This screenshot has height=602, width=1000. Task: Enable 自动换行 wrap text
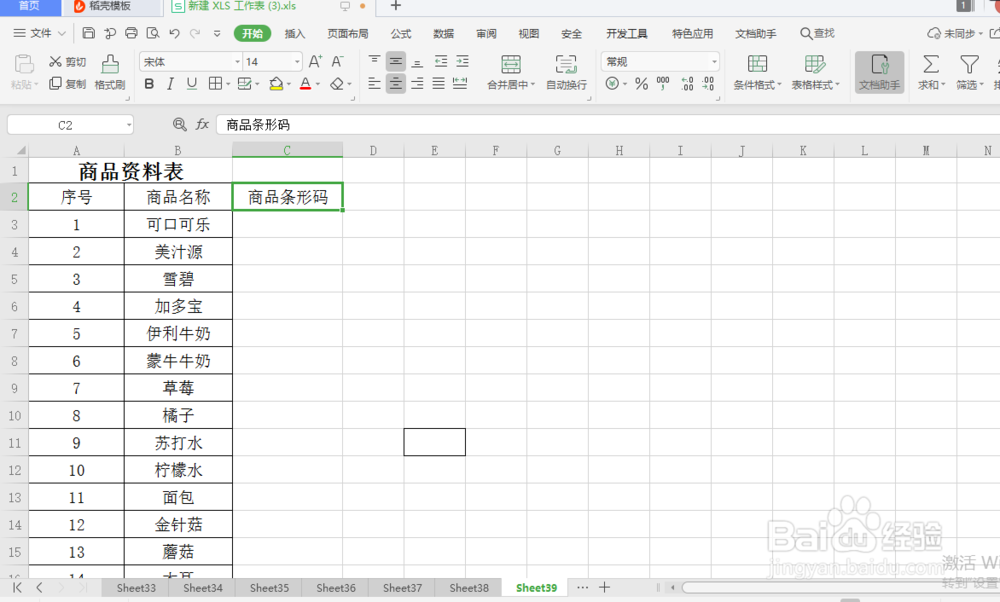point(566,70)
